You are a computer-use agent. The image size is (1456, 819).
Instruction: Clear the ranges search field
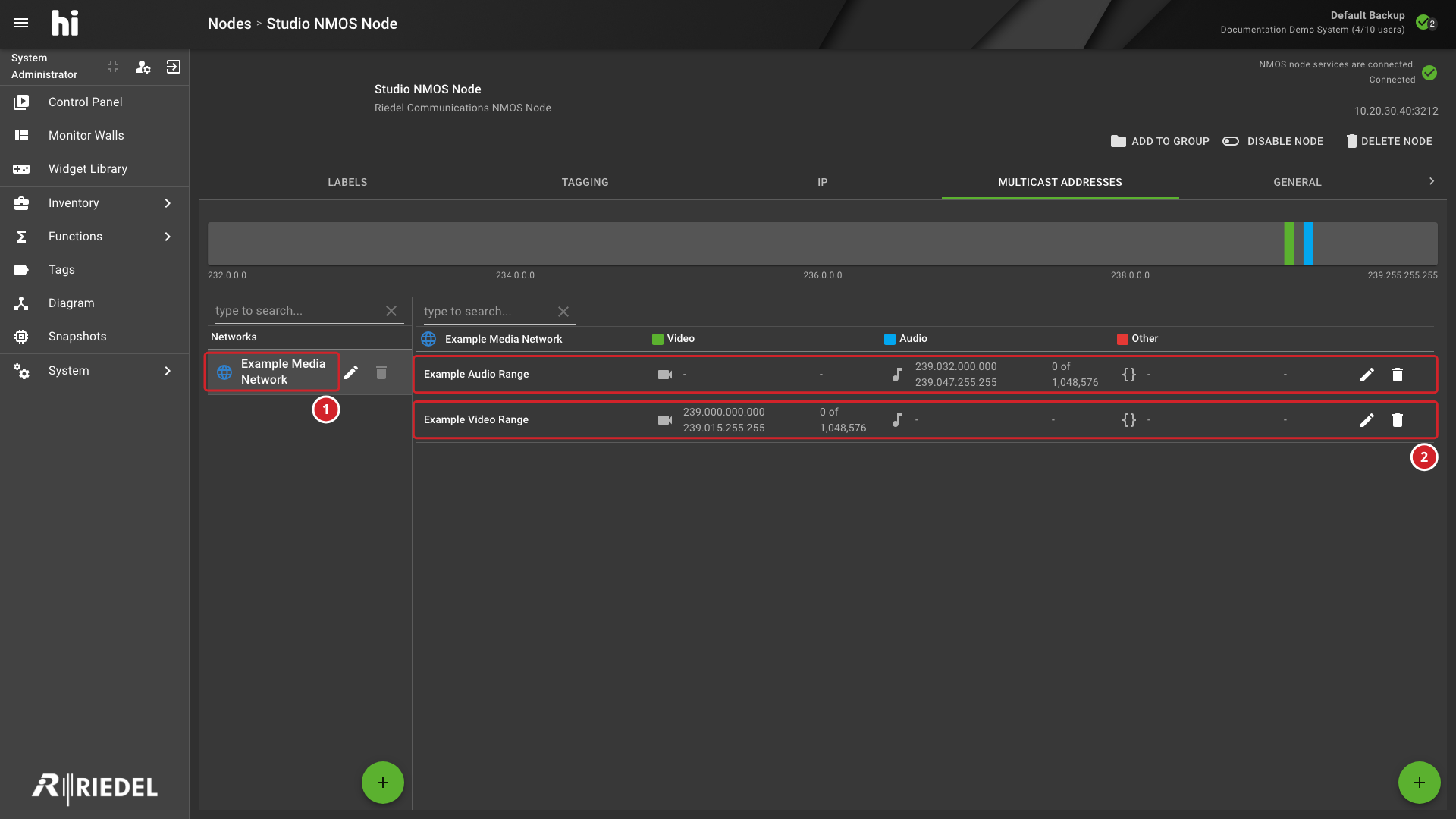click(563, 312)
